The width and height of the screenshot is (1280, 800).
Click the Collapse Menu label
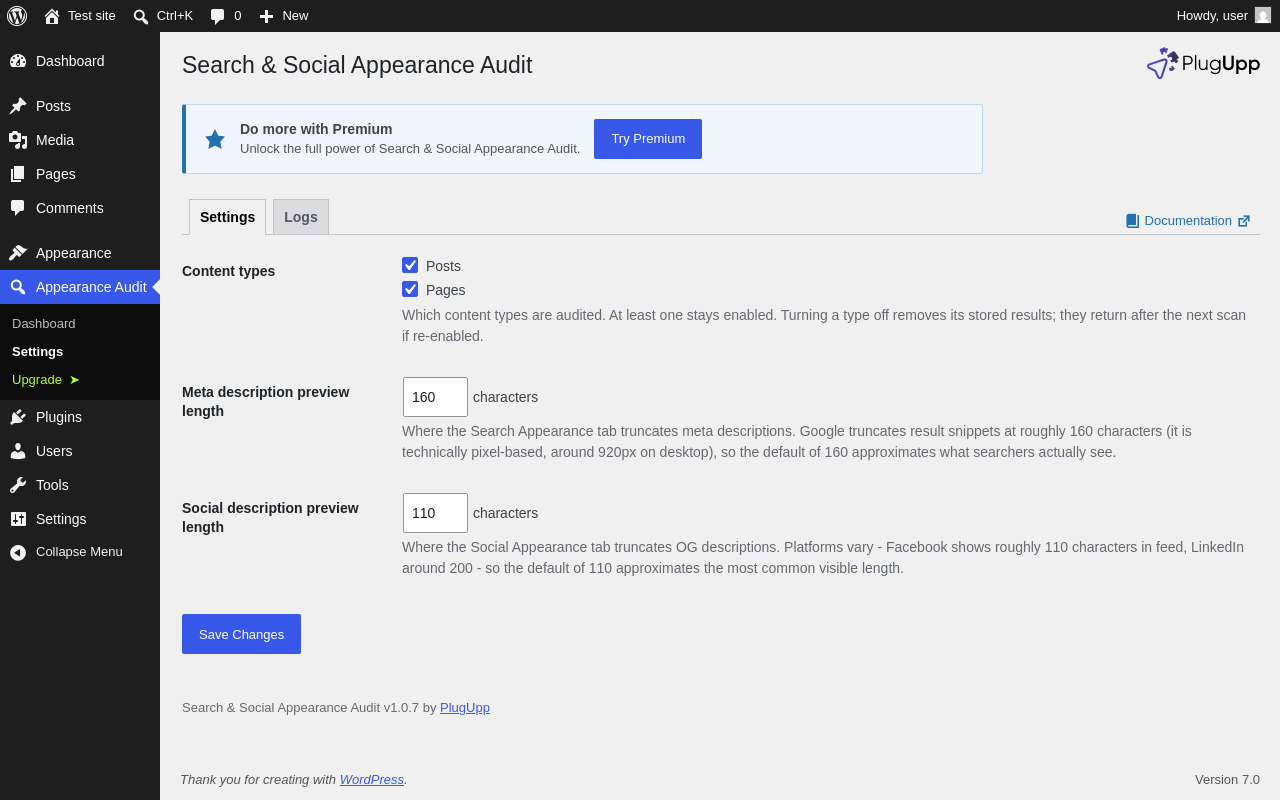point(79,552)
